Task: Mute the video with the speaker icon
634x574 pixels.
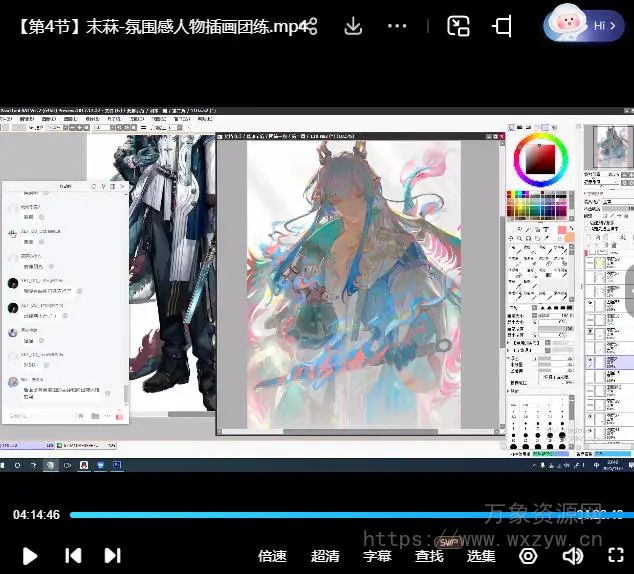Action: click(573, 555)
